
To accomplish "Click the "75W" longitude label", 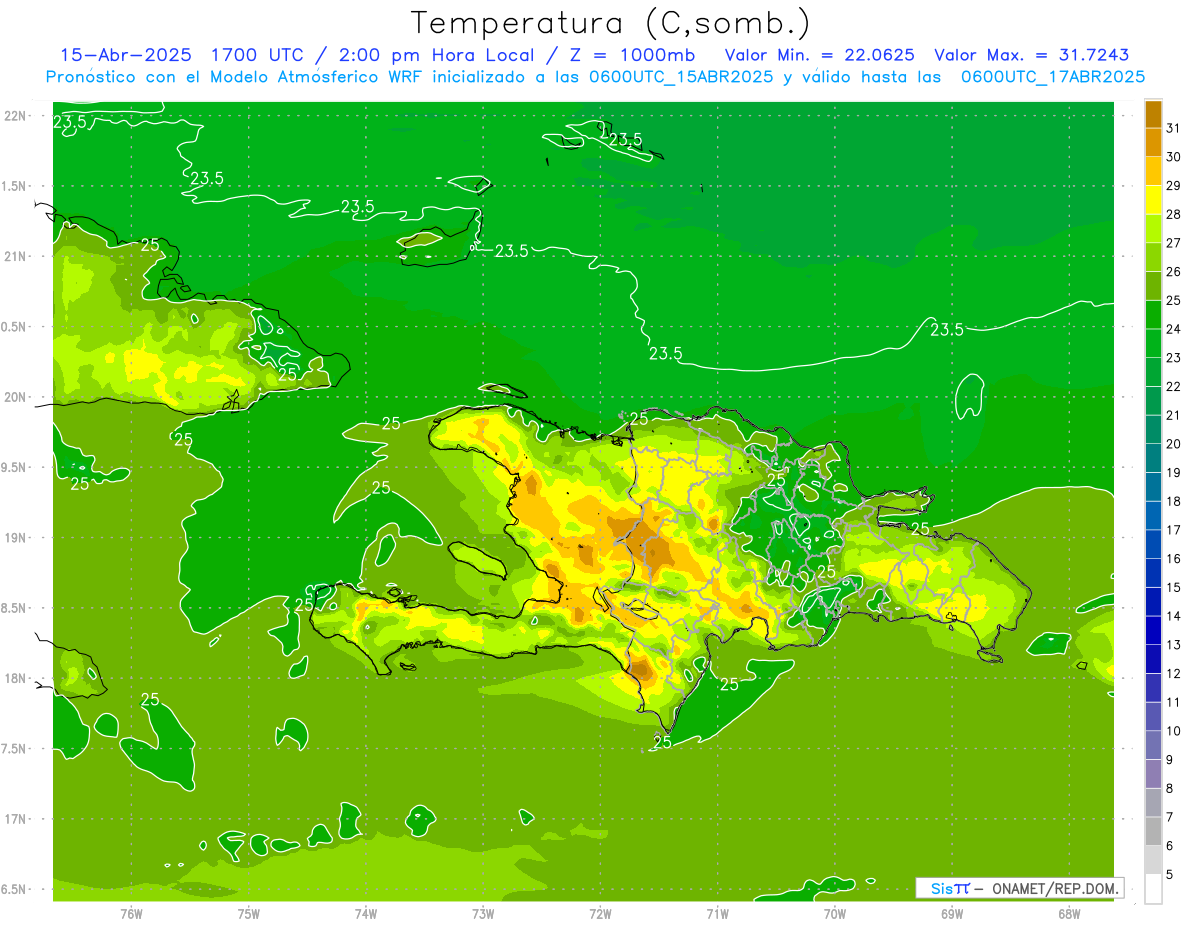I will (248, 914).
